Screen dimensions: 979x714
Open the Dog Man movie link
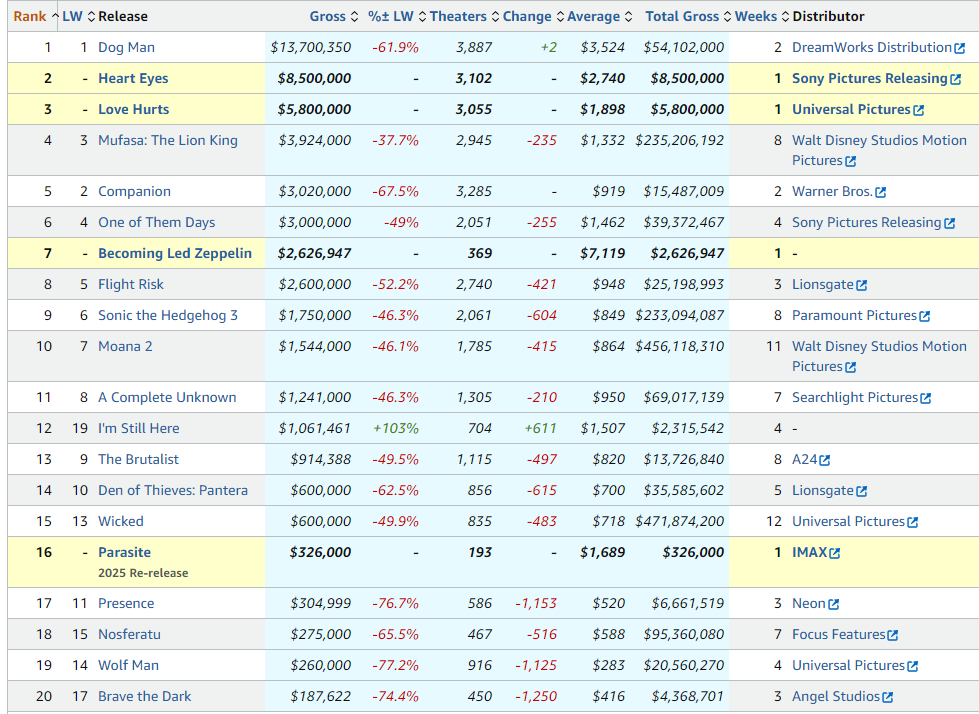pyautogui.click(x=126, y=47)
